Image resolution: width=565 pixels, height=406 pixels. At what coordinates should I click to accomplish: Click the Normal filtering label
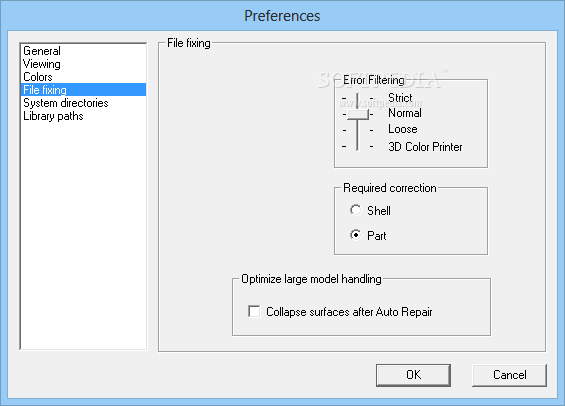pos(405,113)
